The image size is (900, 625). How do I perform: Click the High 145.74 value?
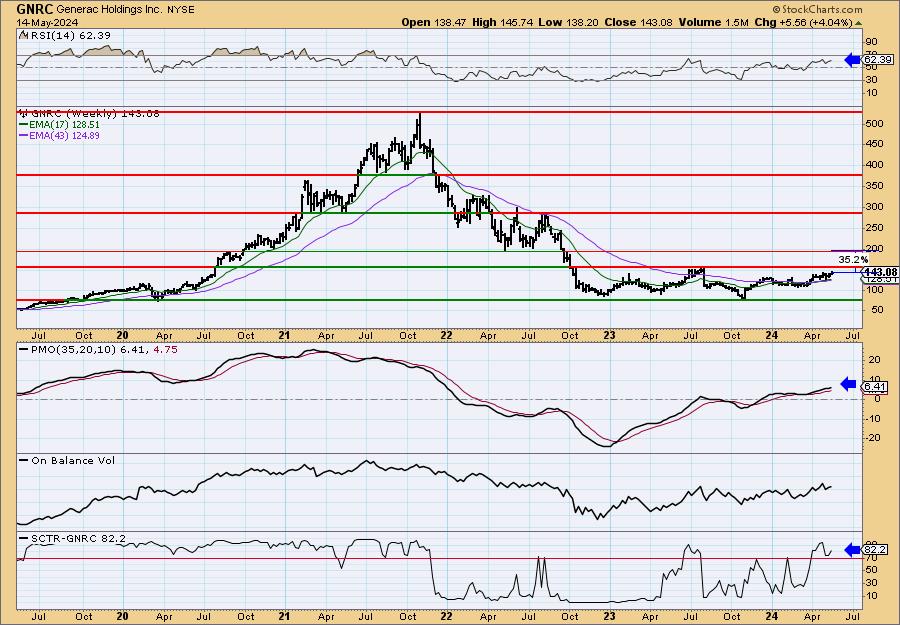[503, 22]
